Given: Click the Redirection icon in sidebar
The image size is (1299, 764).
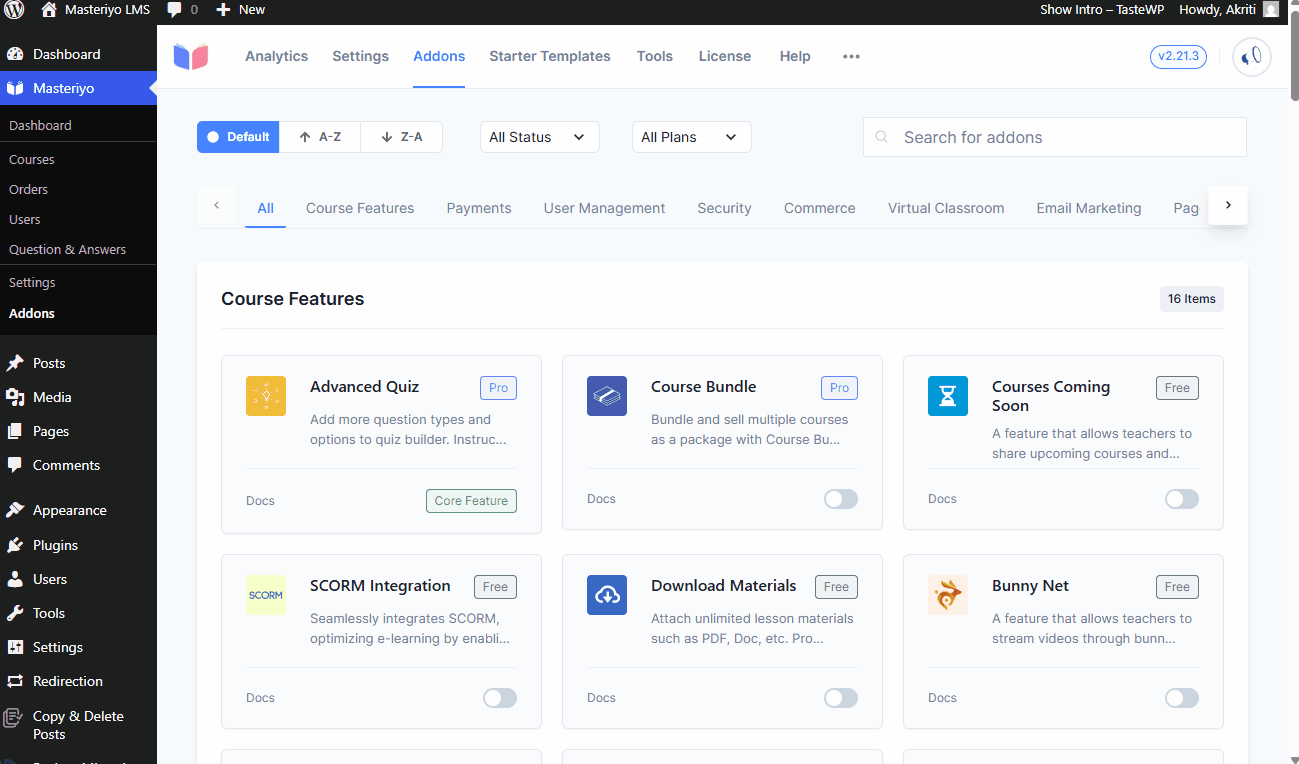Looking at the screenshot, I should 15,681.
